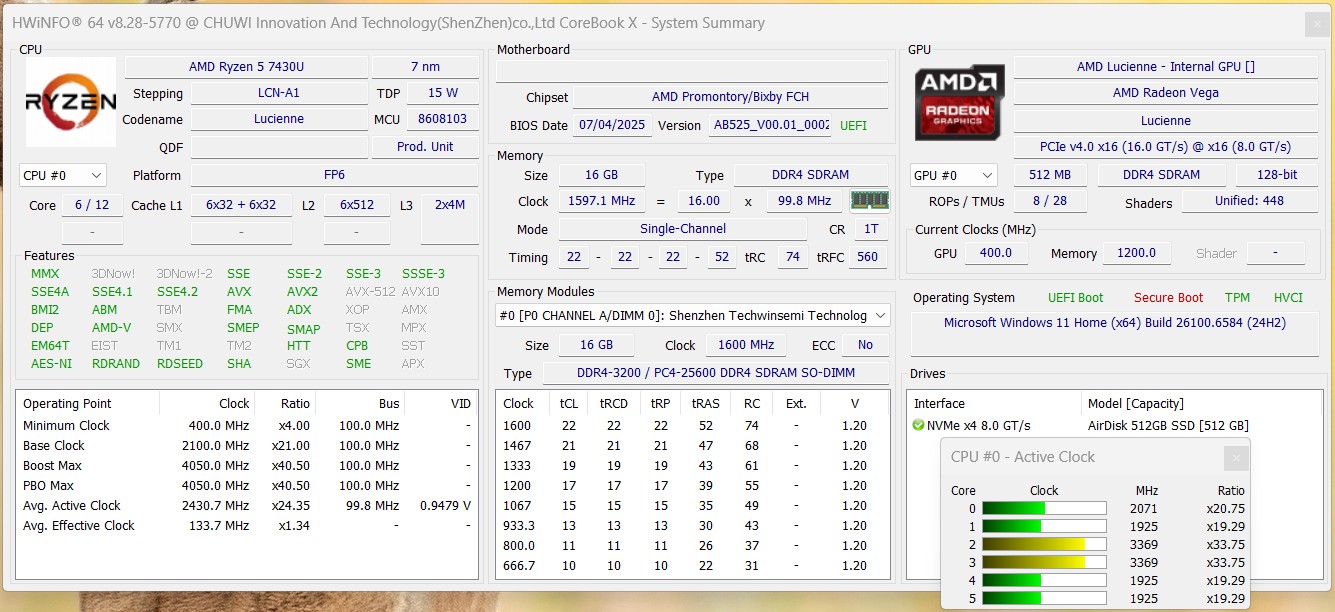Click the Ryzen CPU logo image
This screenshot has height=612, width=1335.
tap(71, 102)
